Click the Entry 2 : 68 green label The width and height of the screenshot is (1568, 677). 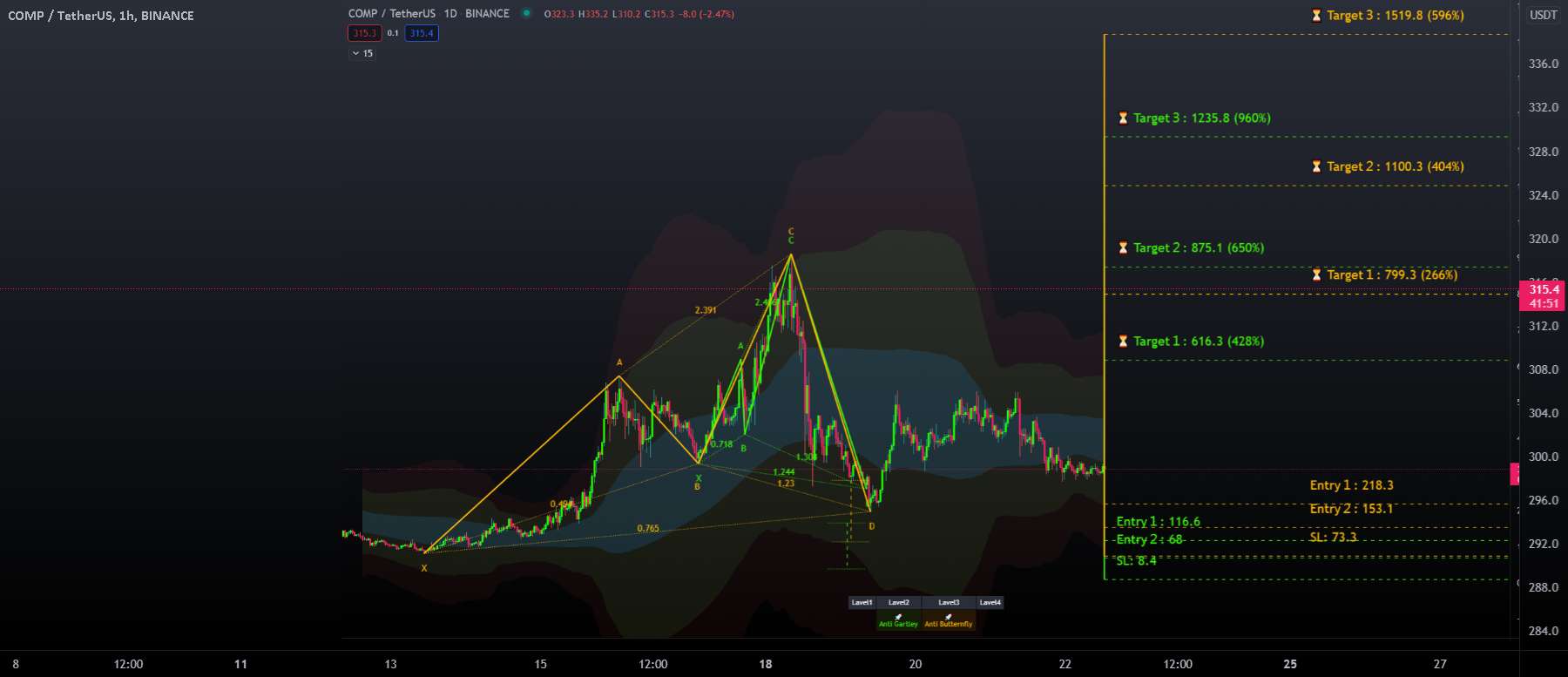(x=1149, y=539)
